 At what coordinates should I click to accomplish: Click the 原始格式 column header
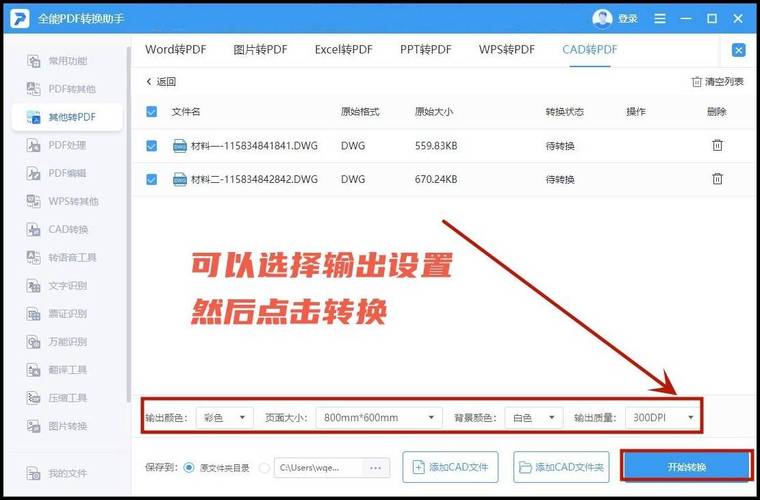(360, 112)
